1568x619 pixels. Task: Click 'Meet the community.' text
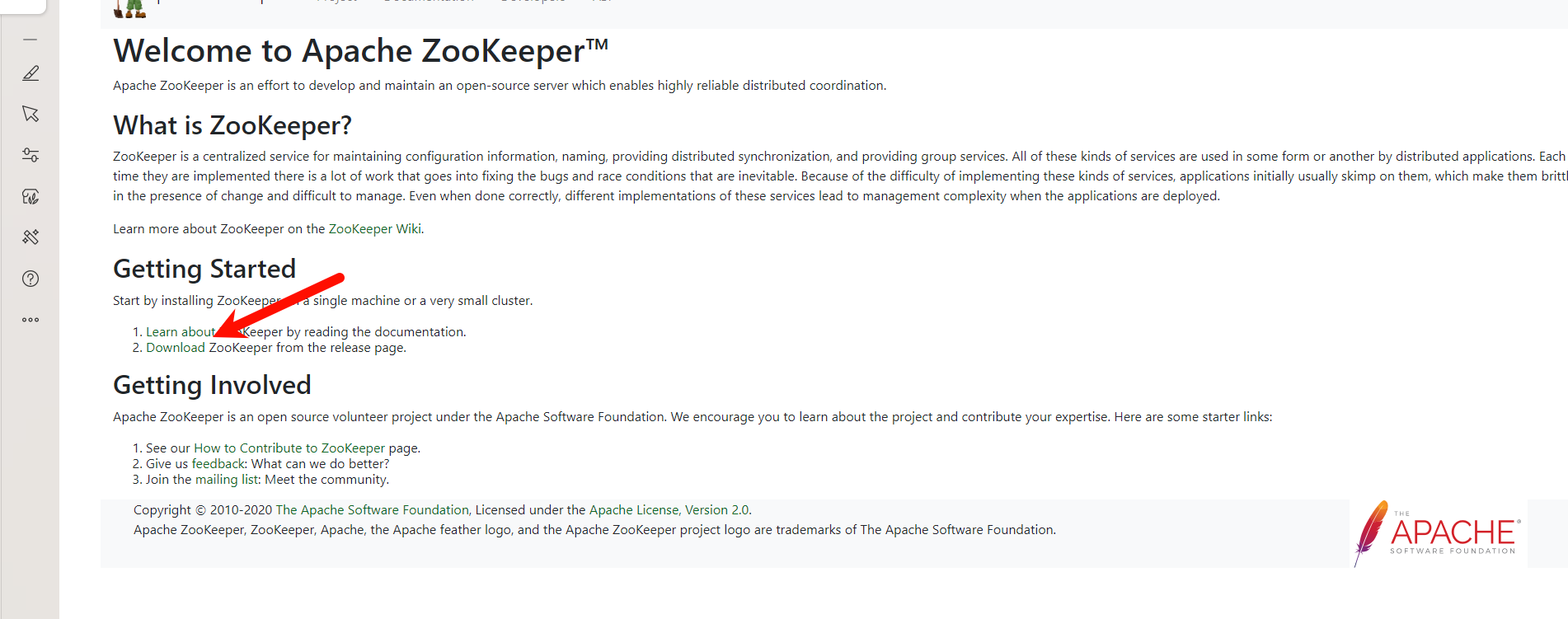(326, 480)
